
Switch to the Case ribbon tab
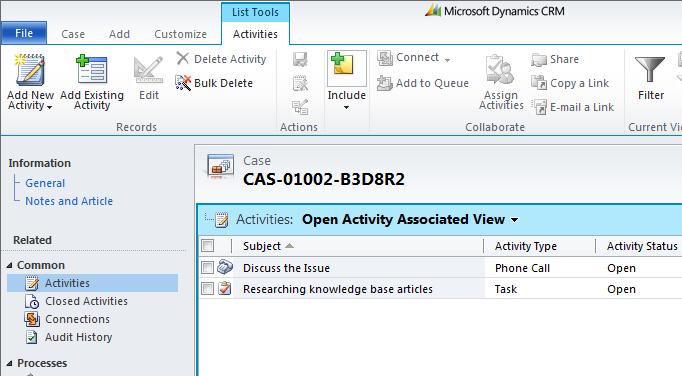pyautogui.click(x=73, y=34)
